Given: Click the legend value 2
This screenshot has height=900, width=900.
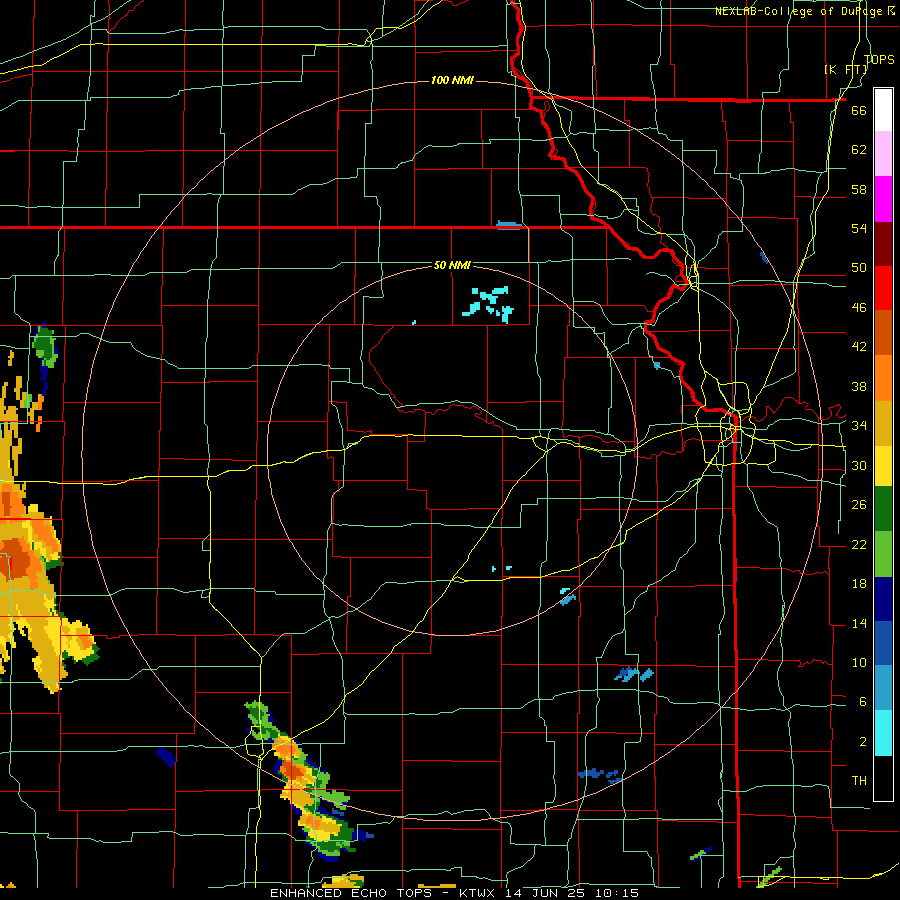Looking at the screenshot, I should tap(863, 742).
